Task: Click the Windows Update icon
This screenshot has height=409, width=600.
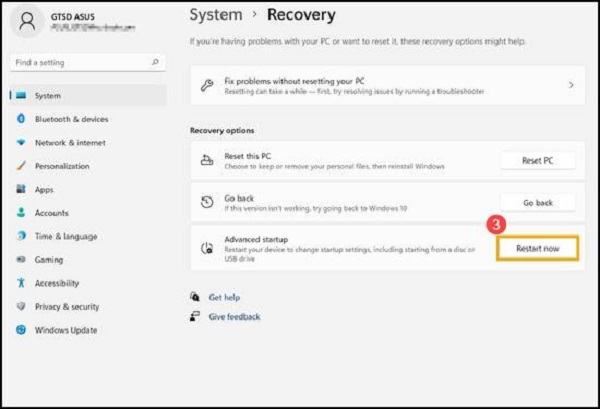Action: click(x=20, y=330)
